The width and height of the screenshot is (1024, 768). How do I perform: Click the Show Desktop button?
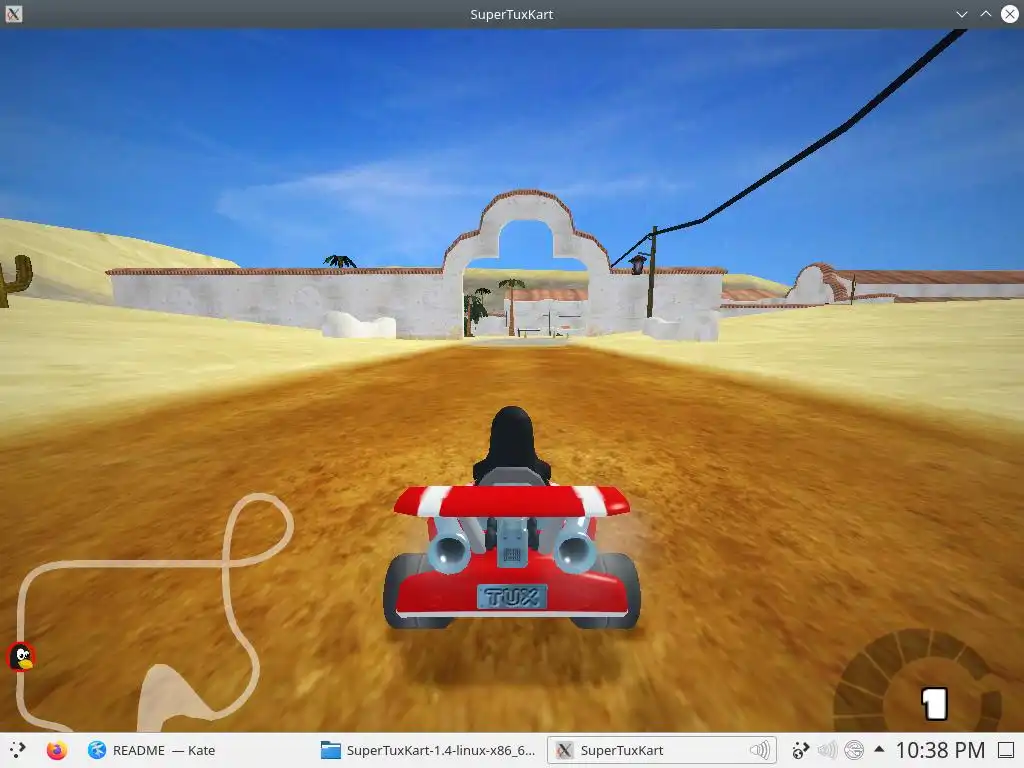[x=1006, y=750]
